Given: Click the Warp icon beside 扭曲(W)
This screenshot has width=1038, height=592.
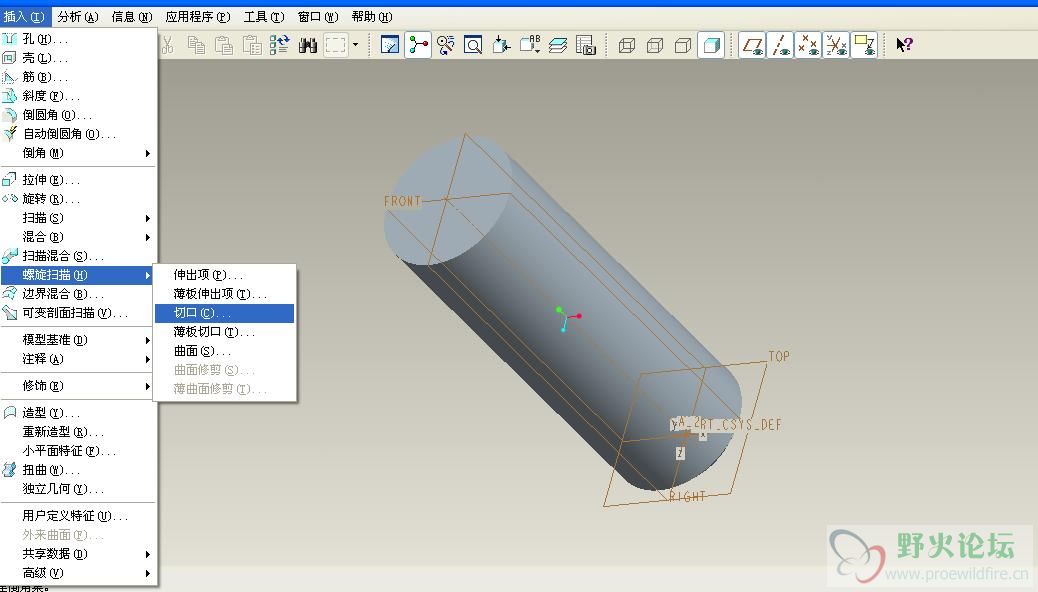Looking at the screenshot, I should click(9, 469).
